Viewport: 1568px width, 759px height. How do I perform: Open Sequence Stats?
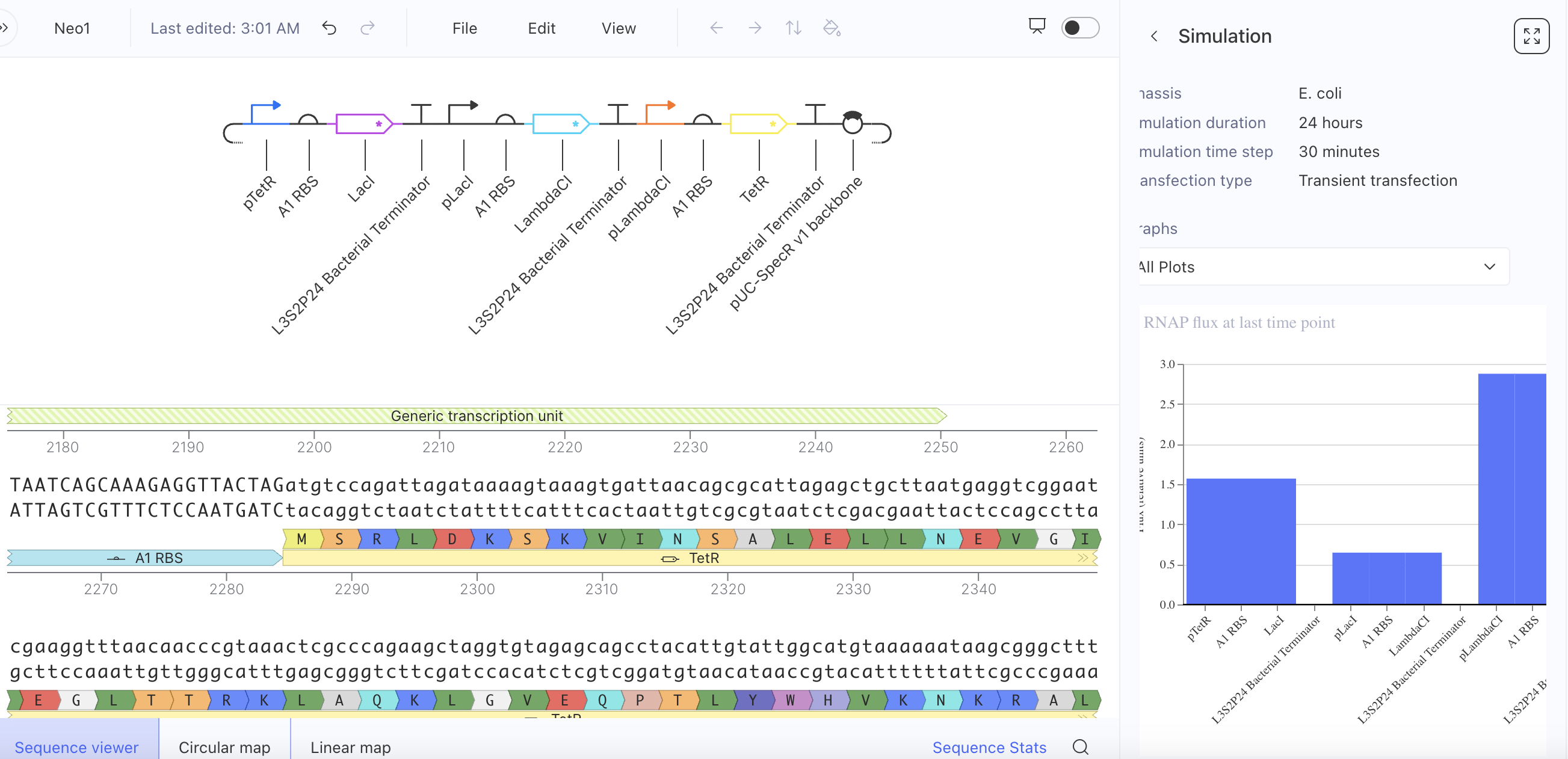coord(989,747)
